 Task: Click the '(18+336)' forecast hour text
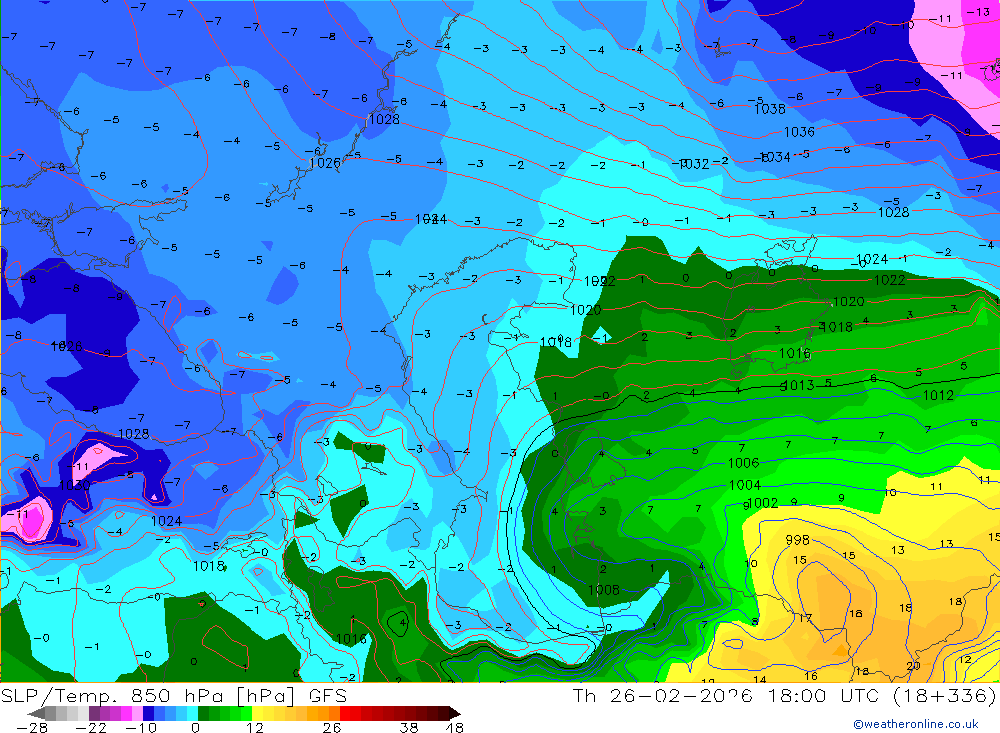tap(943, 695)
